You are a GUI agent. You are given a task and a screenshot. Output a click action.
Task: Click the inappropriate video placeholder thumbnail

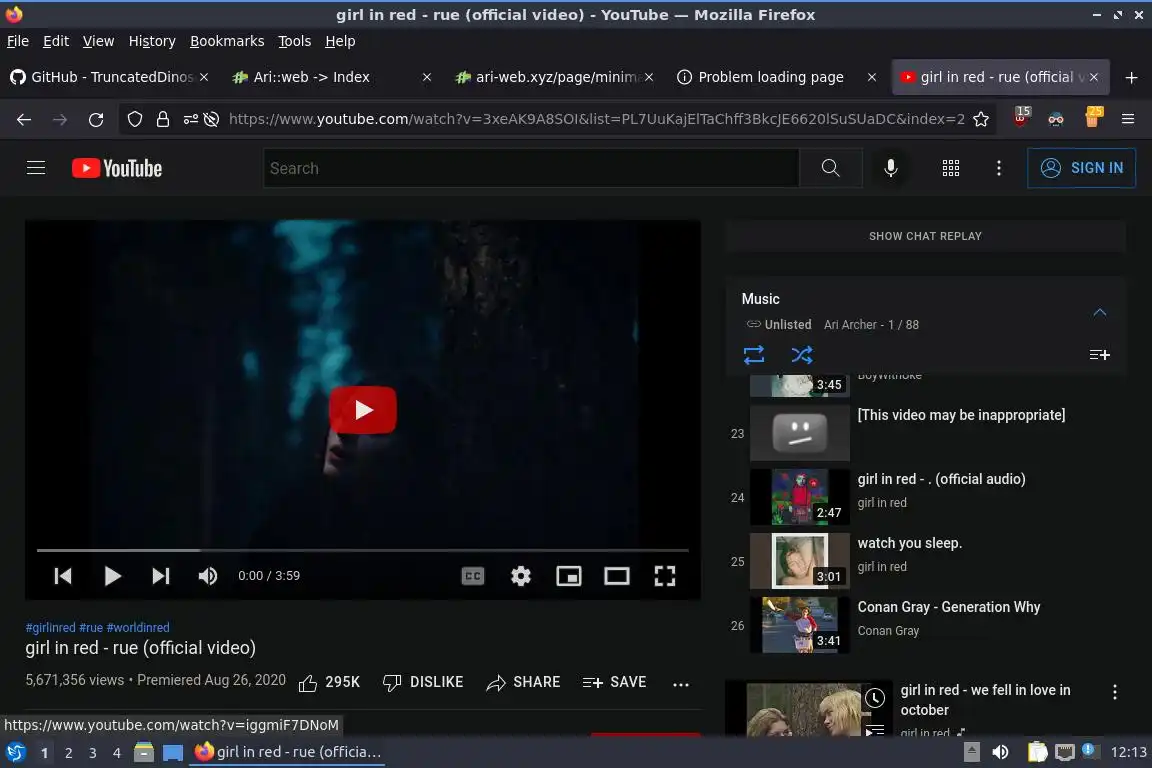800,434
